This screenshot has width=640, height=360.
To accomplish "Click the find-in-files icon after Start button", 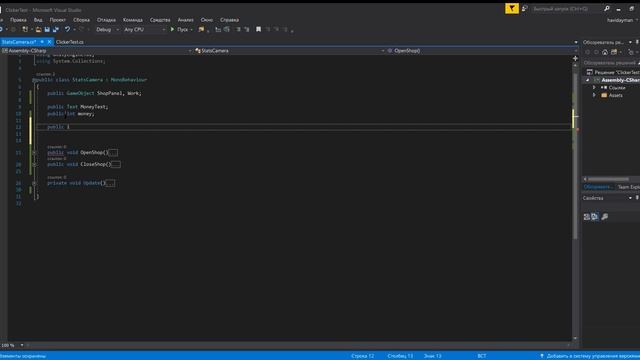I will pyautogui.click(x=201, y=29).
